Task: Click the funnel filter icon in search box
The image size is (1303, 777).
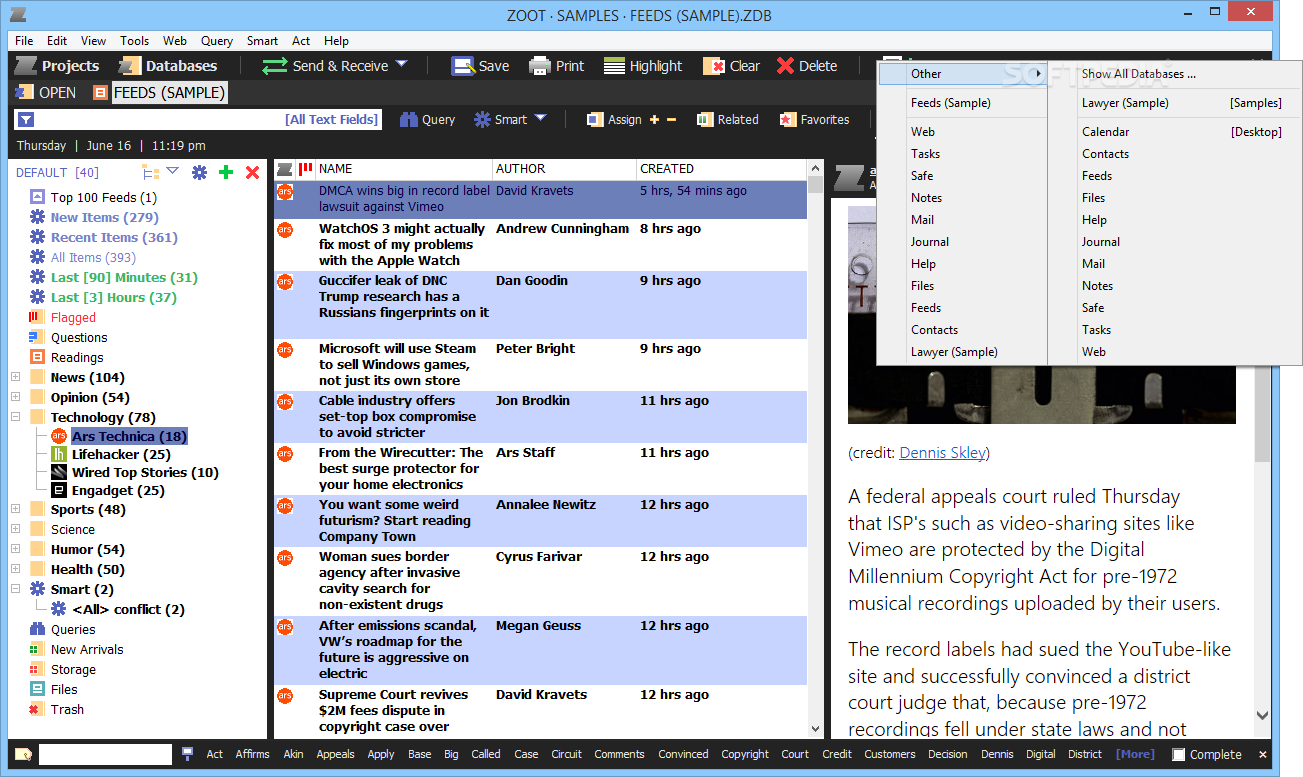Action: pos(26,119)
